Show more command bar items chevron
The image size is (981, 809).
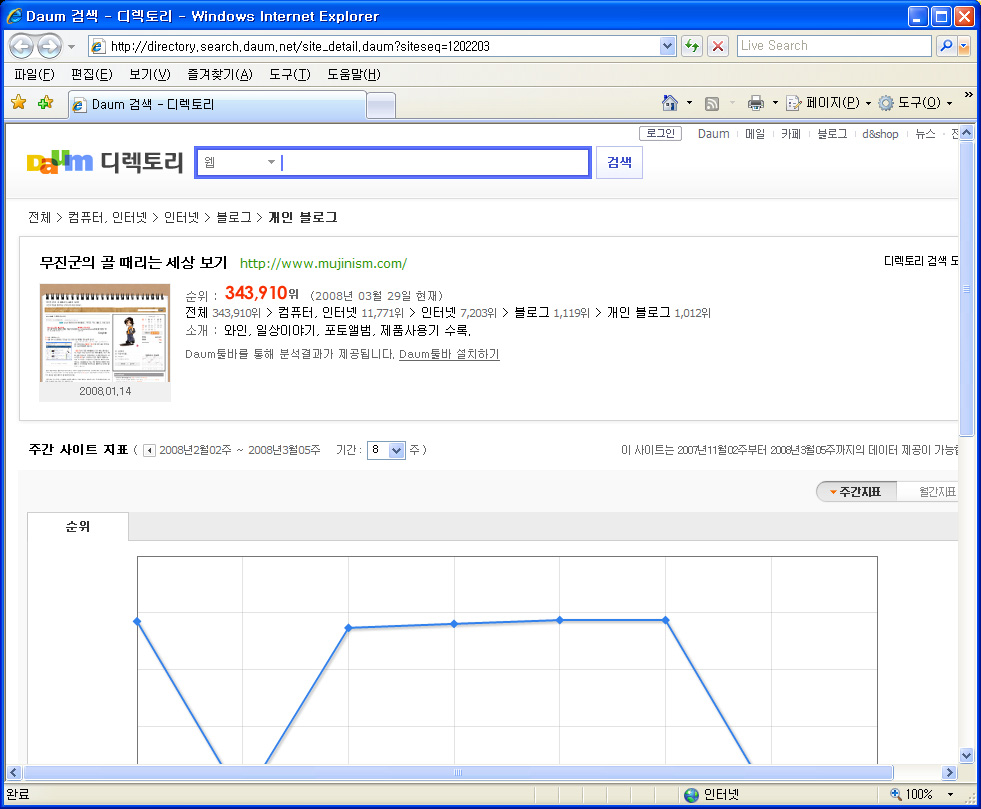coord(968,95)
